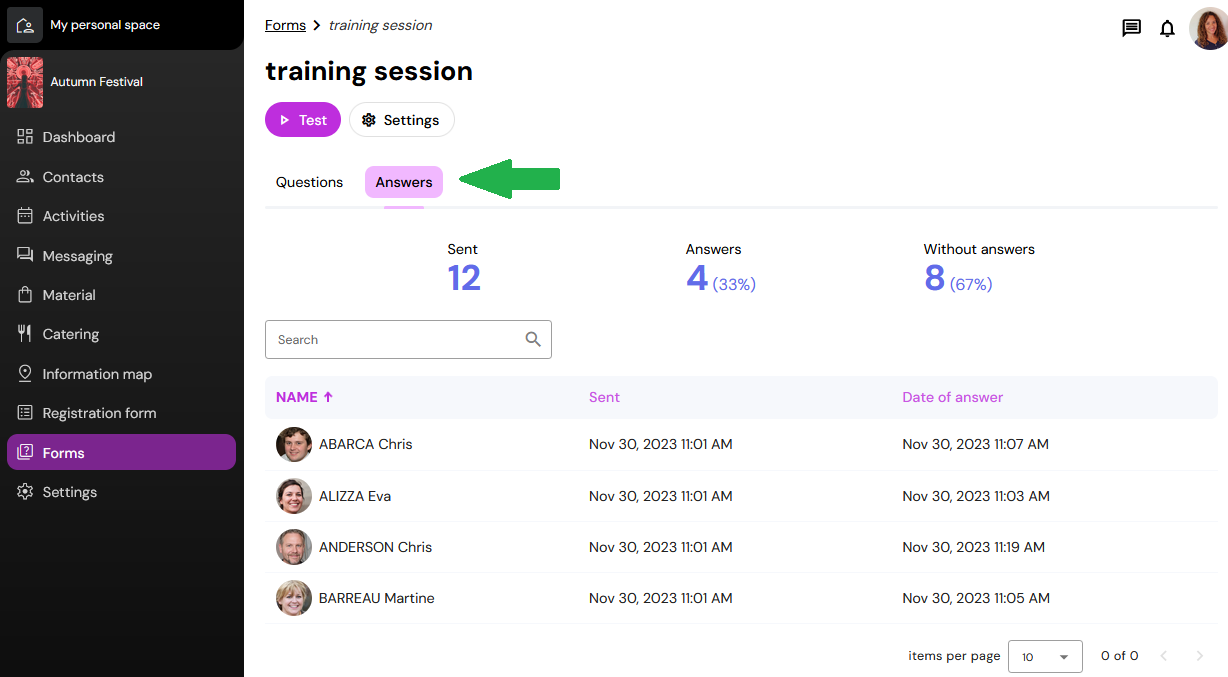The width and height of the screenshot is (1228, 677).
Task: Click the 11:03 AM answer date
Action: point(976,496)
